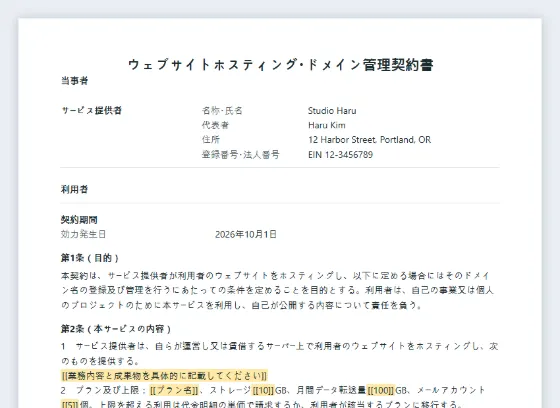Select the address 12 Harbor Street, Portland, OR
560x408 pixels.
click(x=369, y=140)
